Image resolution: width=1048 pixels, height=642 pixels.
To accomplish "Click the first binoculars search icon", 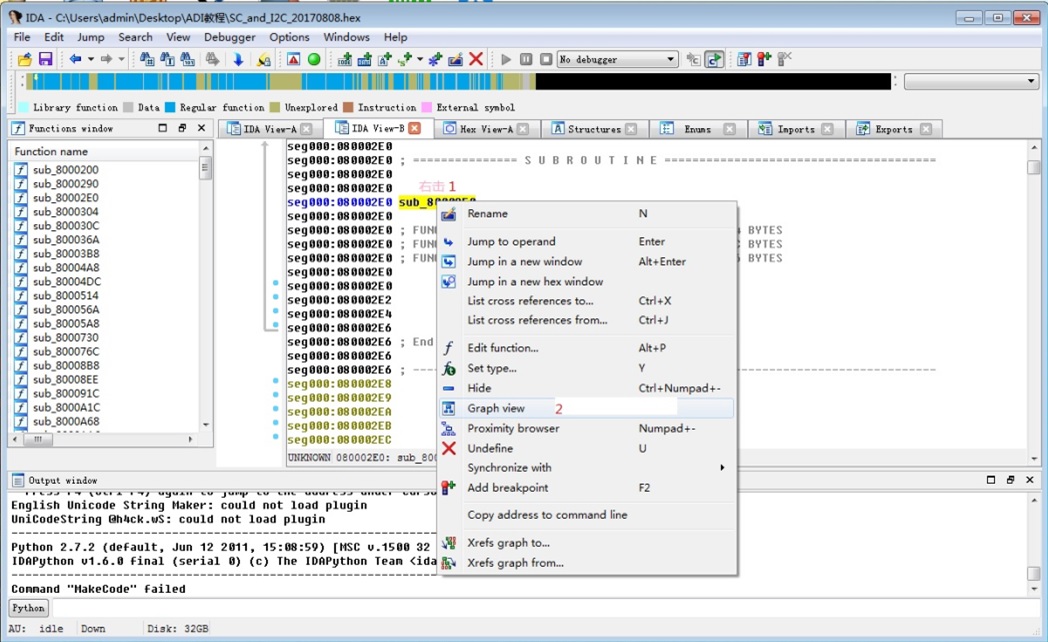I will pyautogui.click(x=146, y=59).
